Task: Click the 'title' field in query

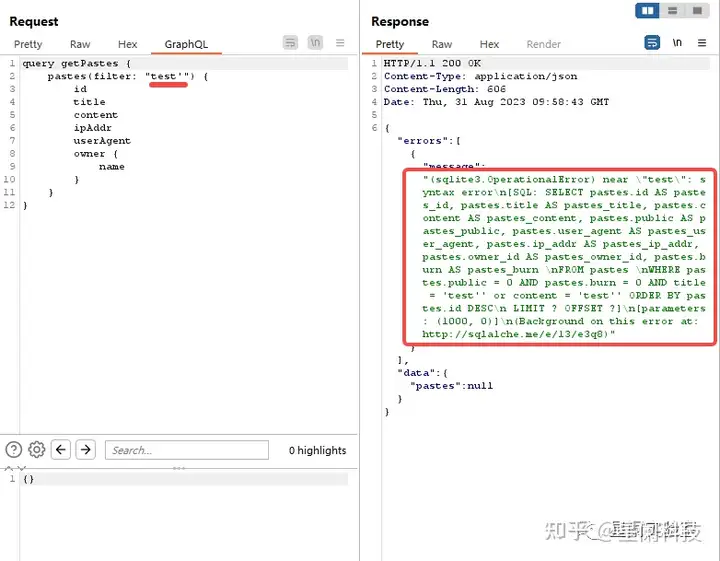Action: (90, 102)
